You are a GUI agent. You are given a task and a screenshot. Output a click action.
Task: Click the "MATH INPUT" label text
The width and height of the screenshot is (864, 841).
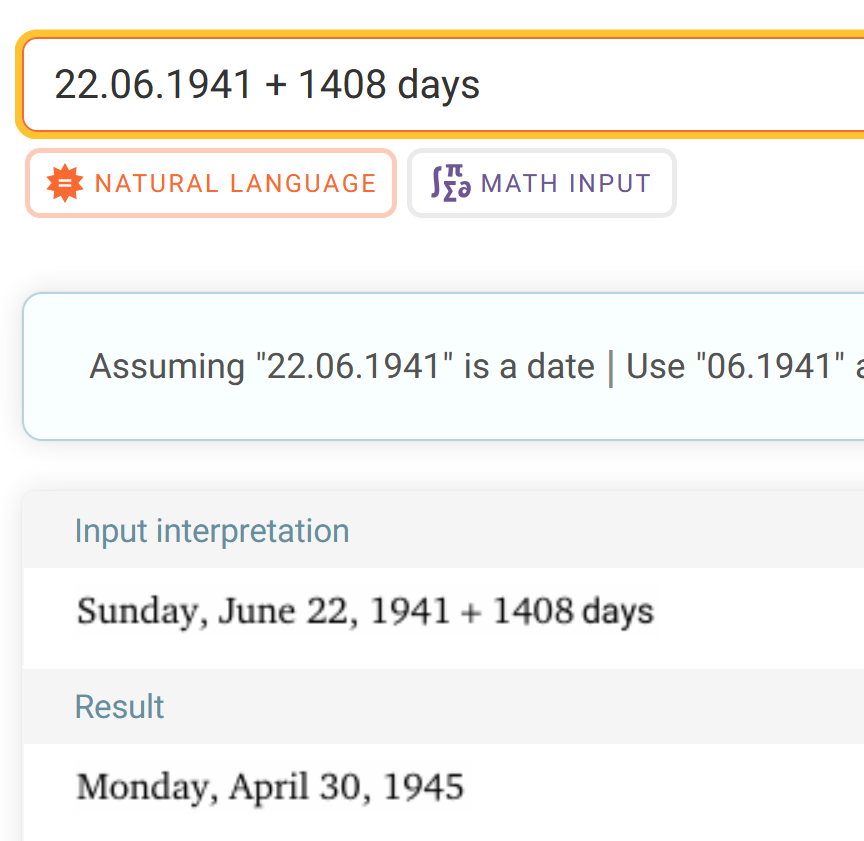point(566,183)
